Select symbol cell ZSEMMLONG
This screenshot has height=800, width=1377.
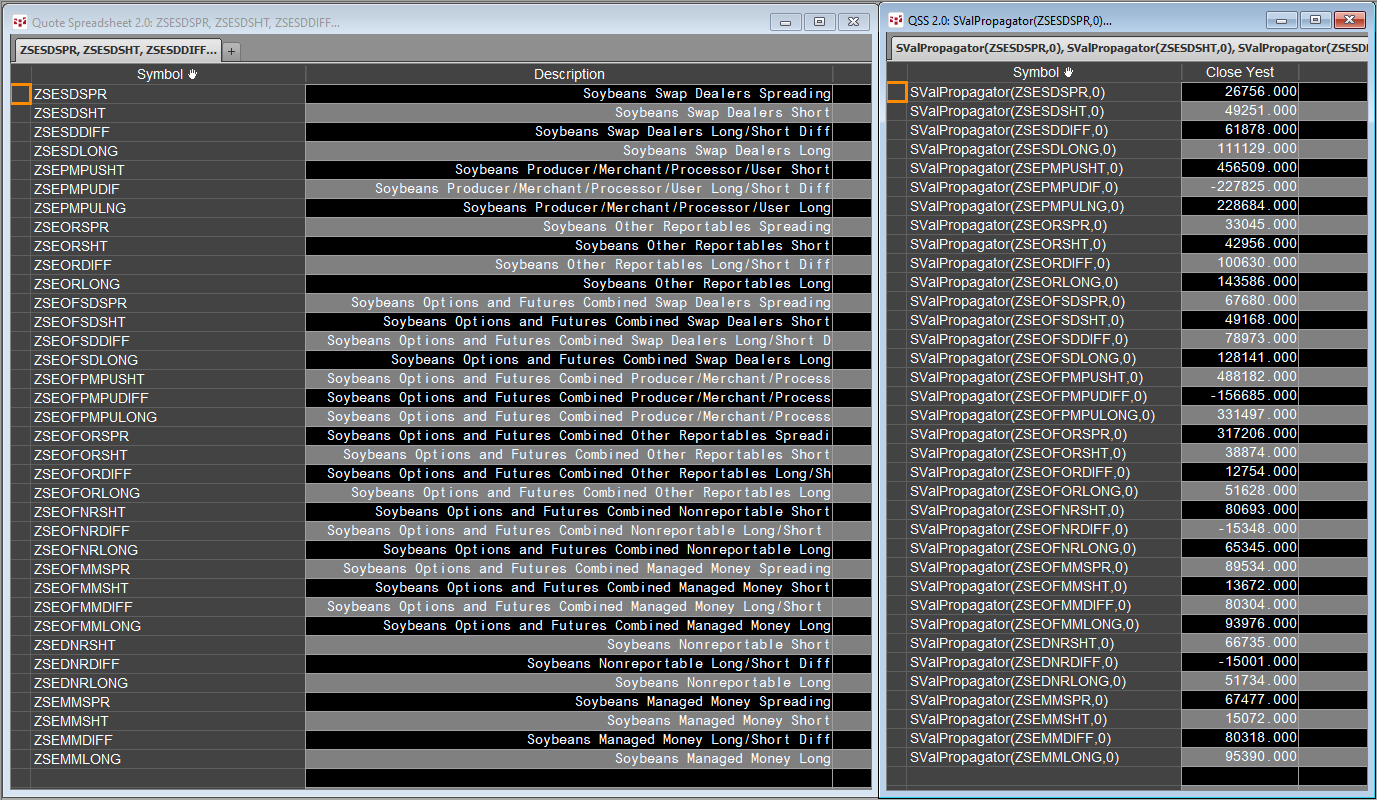(x=168, y=759)
